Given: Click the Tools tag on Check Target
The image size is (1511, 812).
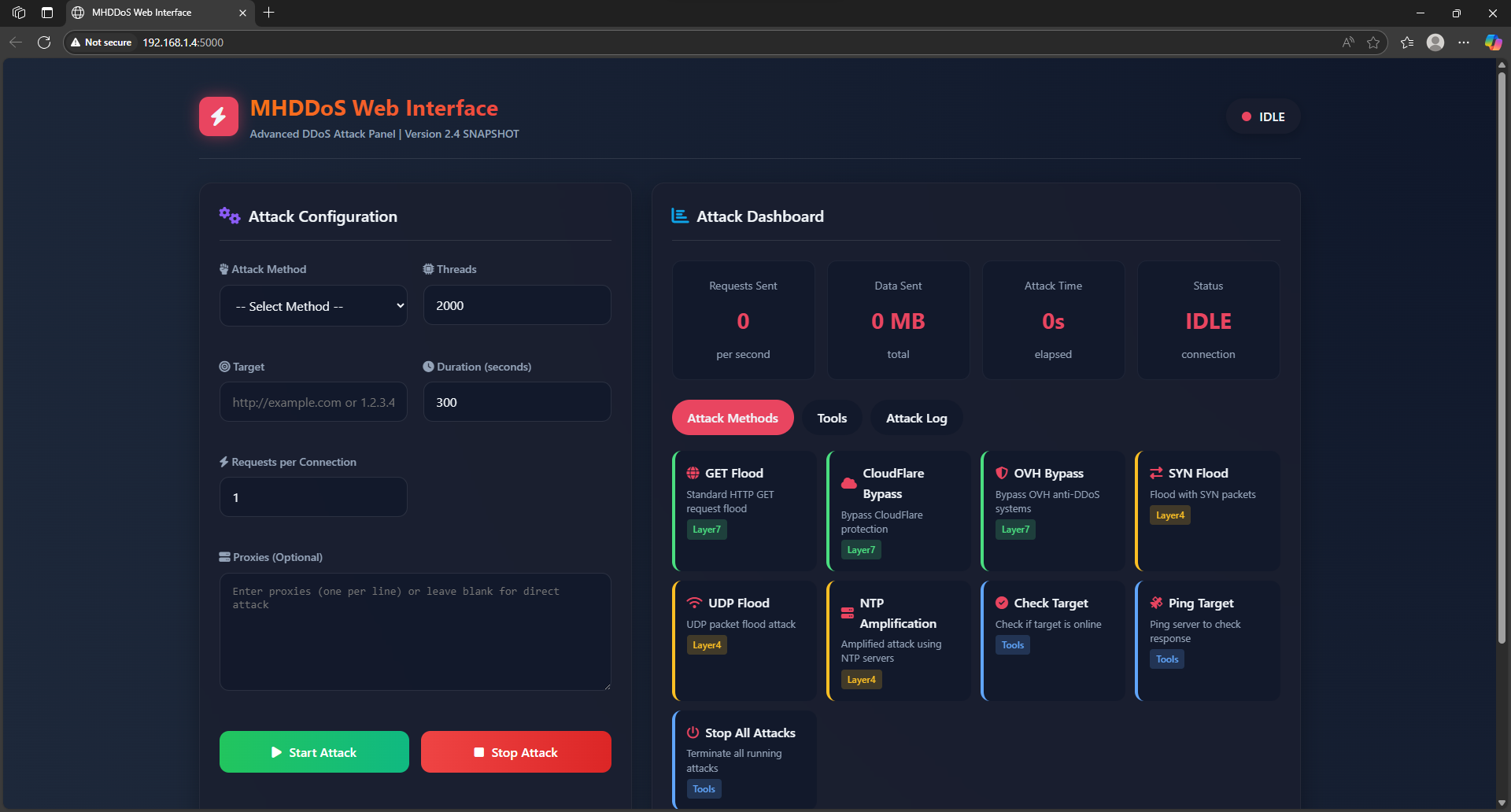Looking at the screenshot, I should (1012, 645).
